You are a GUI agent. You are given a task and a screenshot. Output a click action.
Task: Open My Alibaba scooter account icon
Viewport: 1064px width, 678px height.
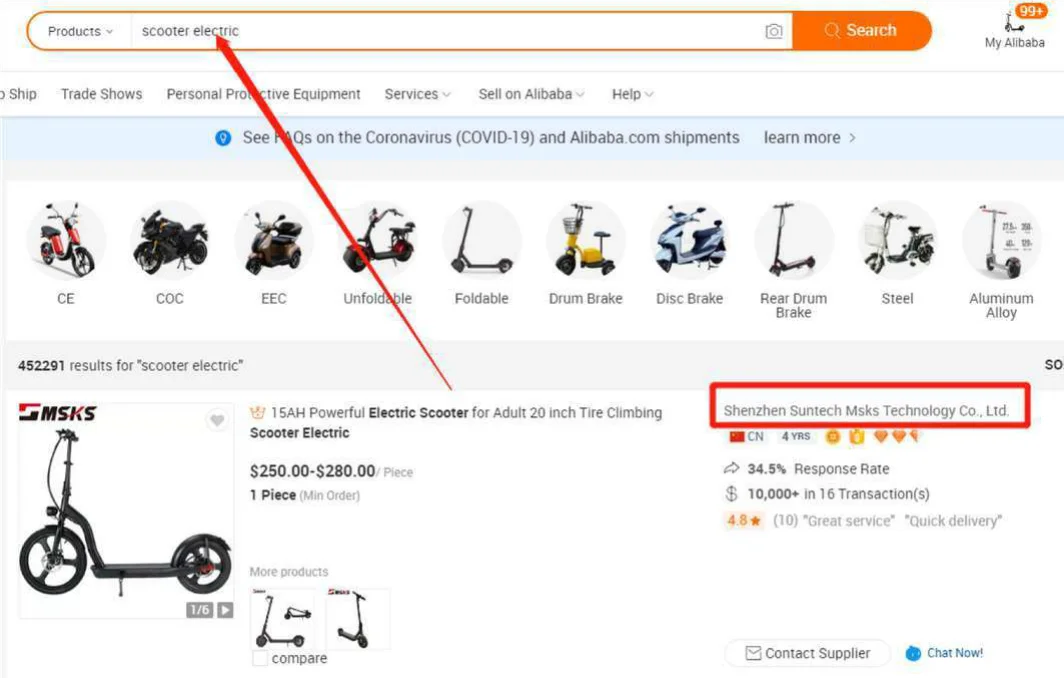tap(1014, 22)
